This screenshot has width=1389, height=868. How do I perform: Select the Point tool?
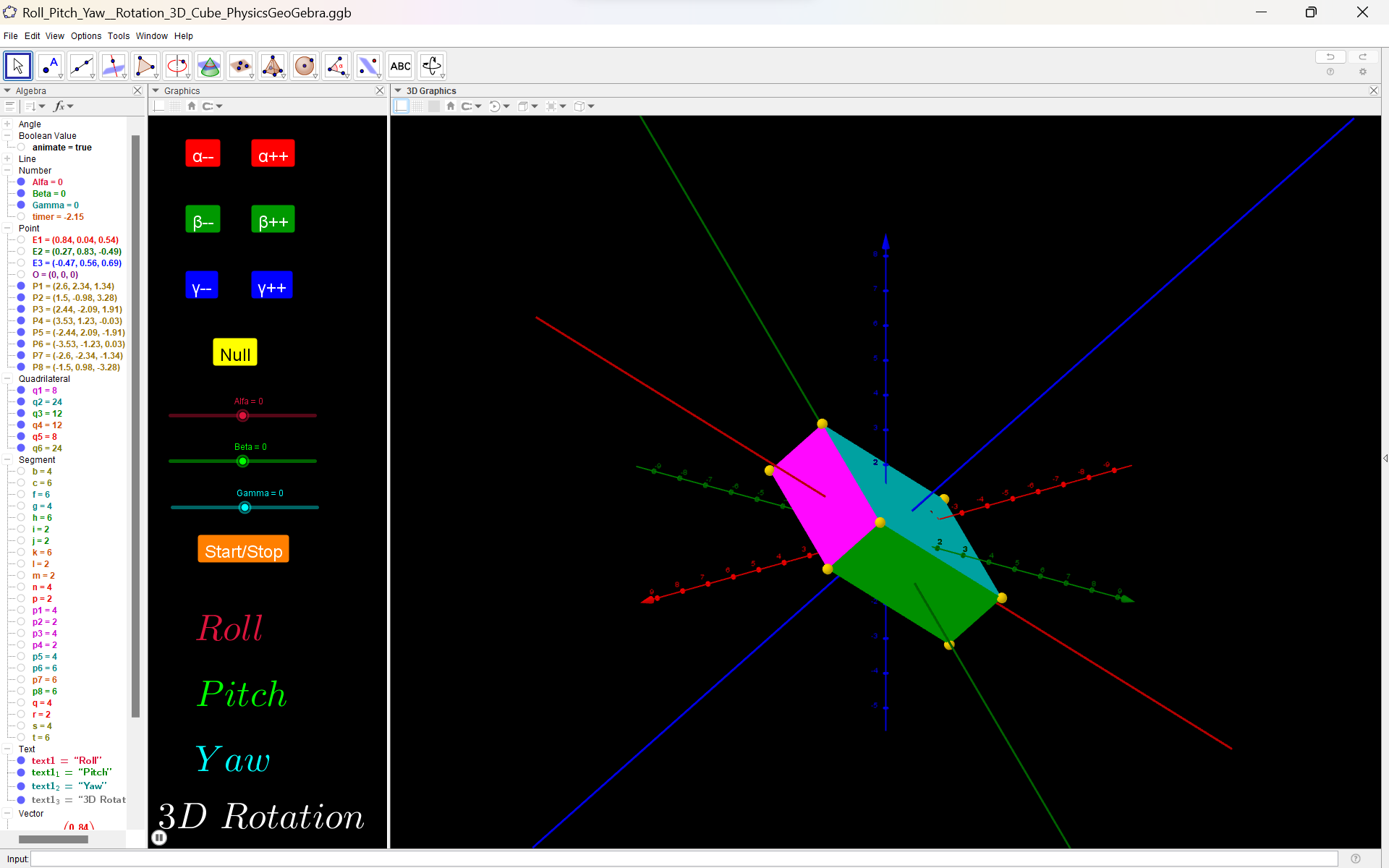pos(49,66)
